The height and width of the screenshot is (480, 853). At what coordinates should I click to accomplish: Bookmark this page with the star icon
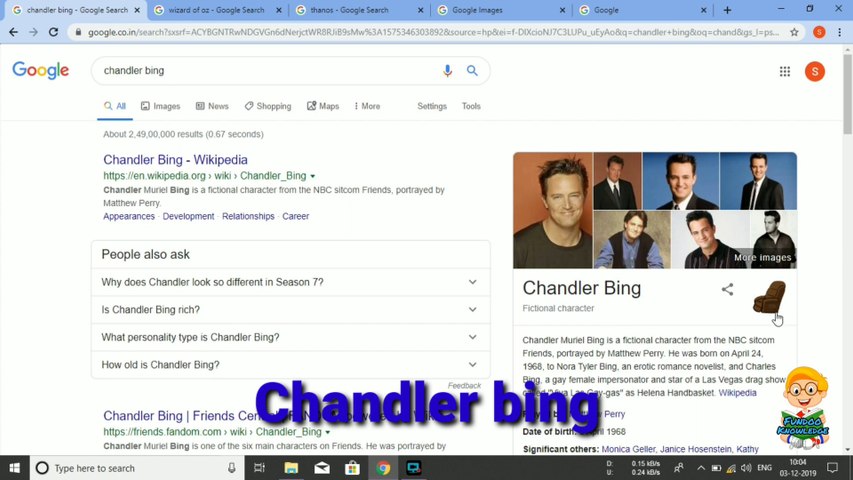(x=794, y=32)
